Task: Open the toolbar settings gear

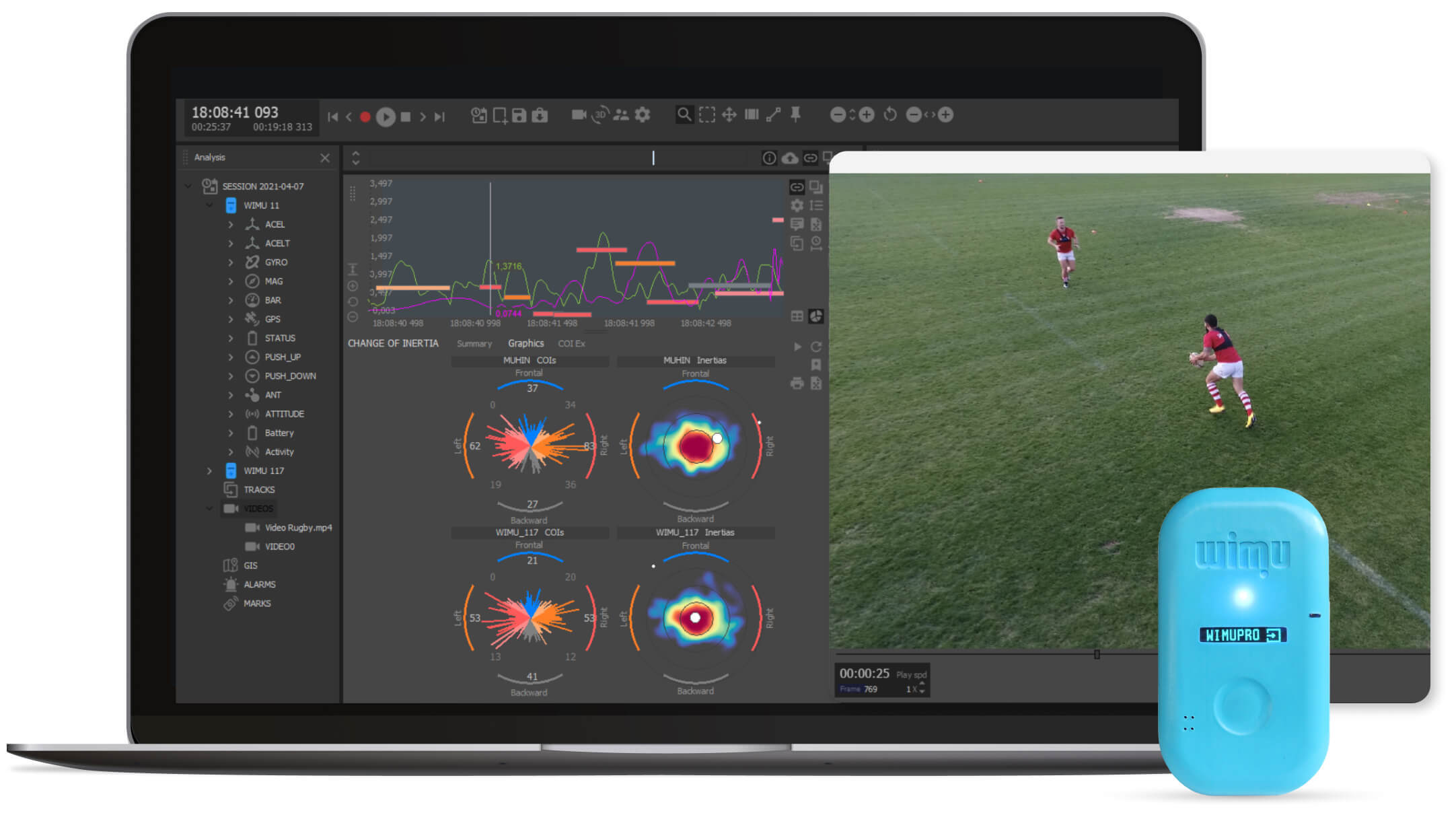Action: (x=643, y=115)
